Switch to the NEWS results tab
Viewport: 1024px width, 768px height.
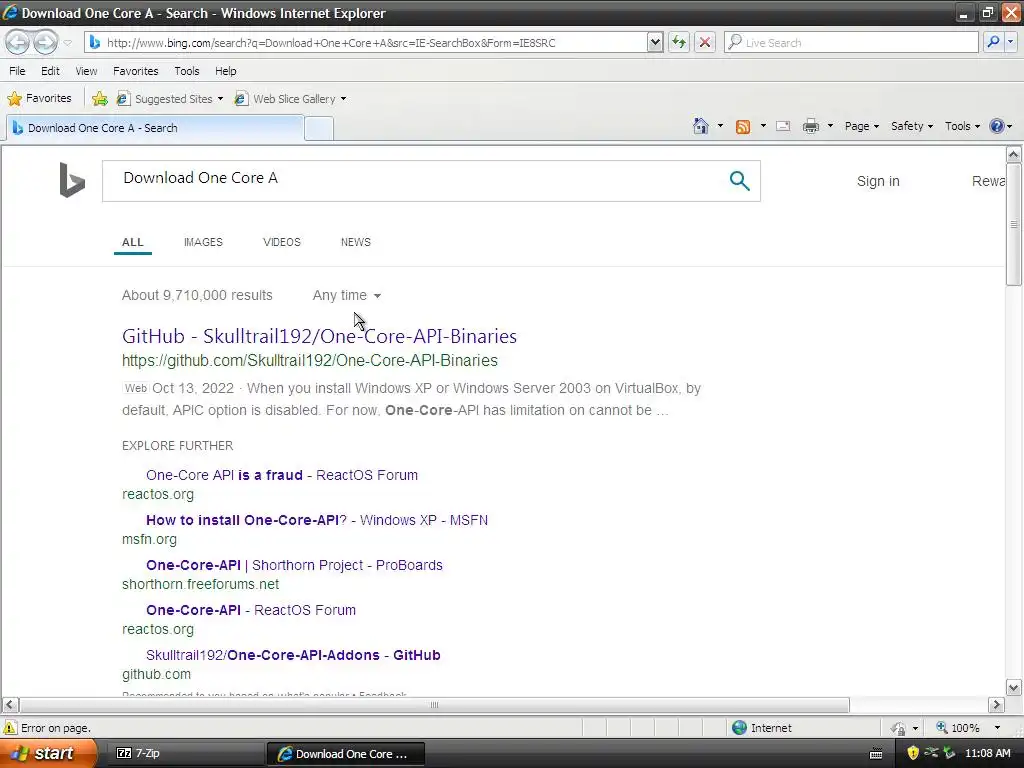click(355, 242)
